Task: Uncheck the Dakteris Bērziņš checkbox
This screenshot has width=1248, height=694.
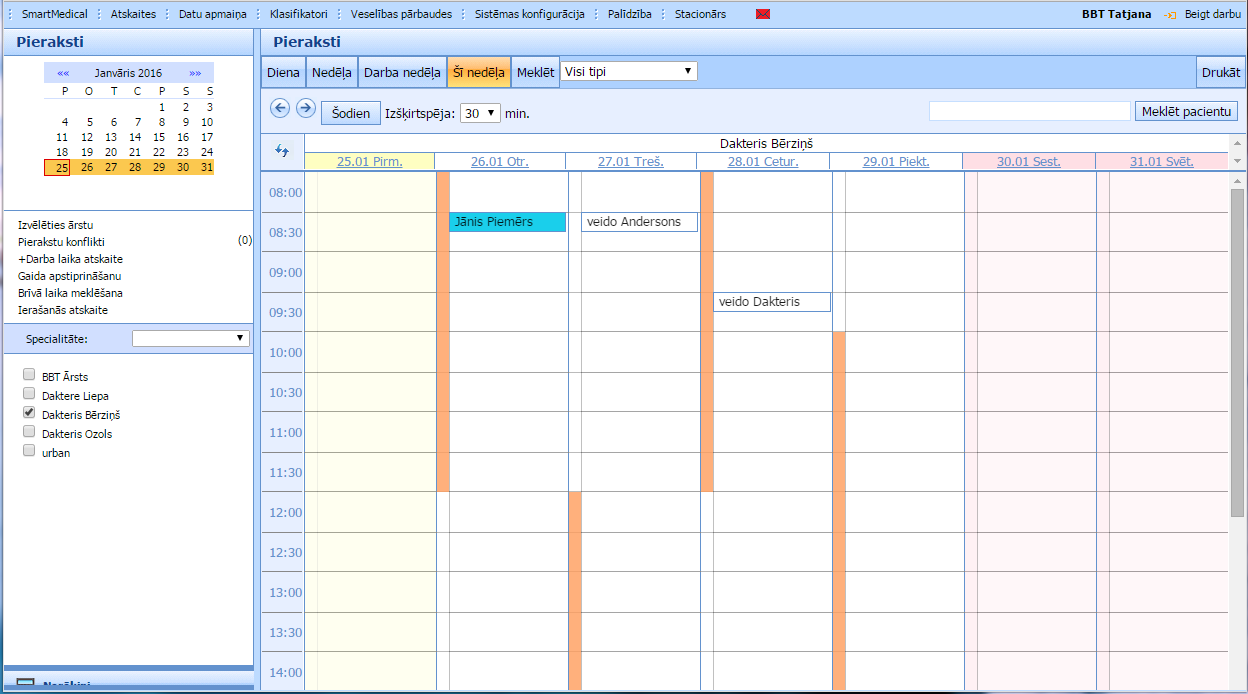Action: pos(29,413)
